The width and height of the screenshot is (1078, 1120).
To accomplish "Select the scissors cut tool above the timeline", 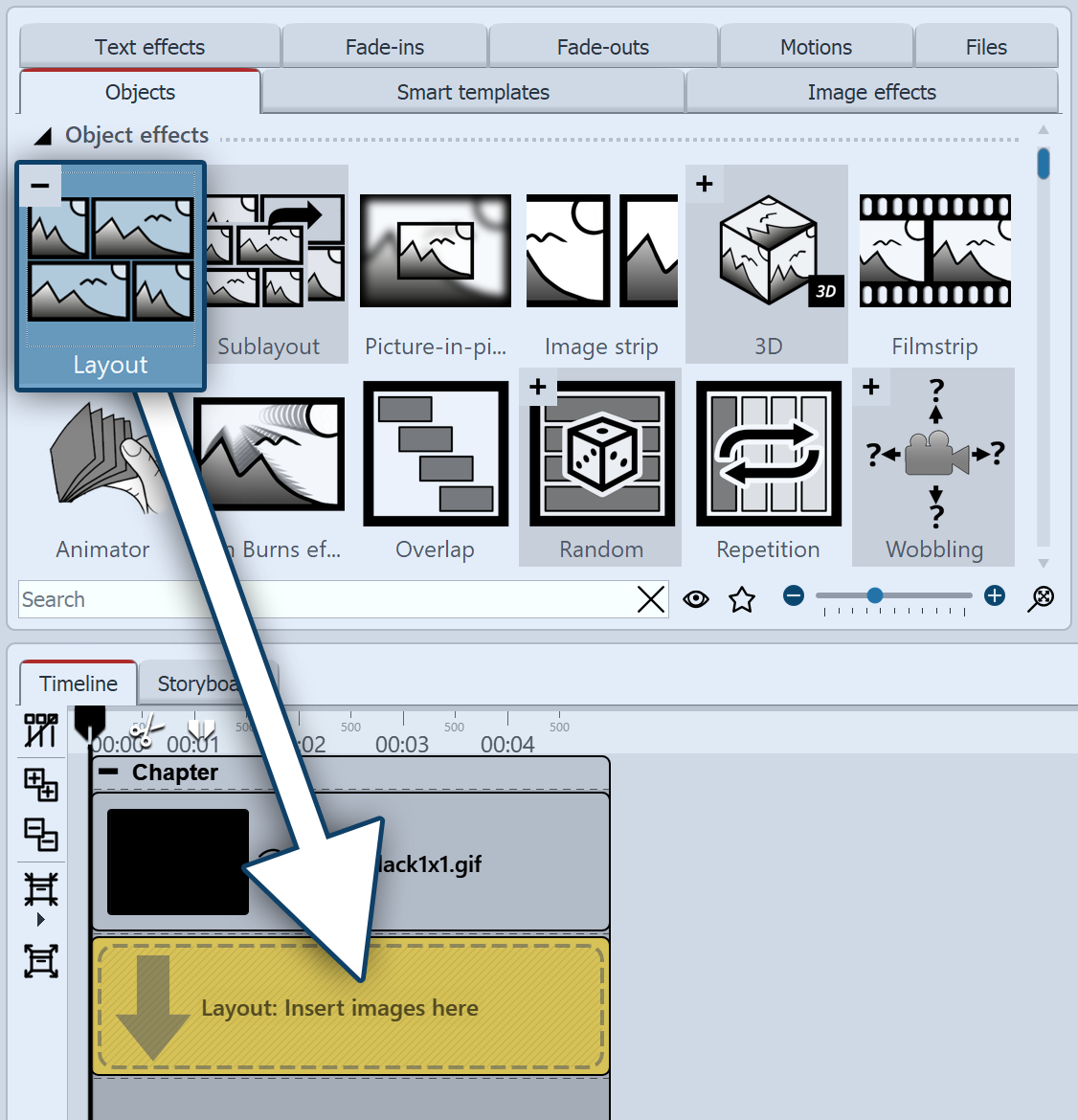I will [x=146, y=729].
